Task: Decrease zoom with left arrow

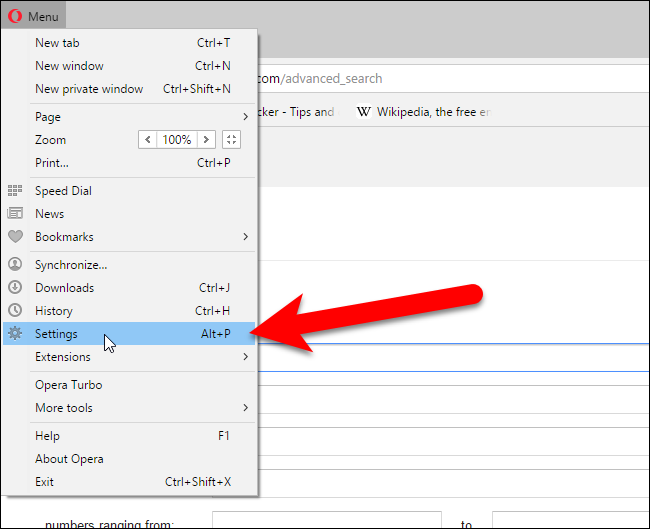Action: coord(148,140)
